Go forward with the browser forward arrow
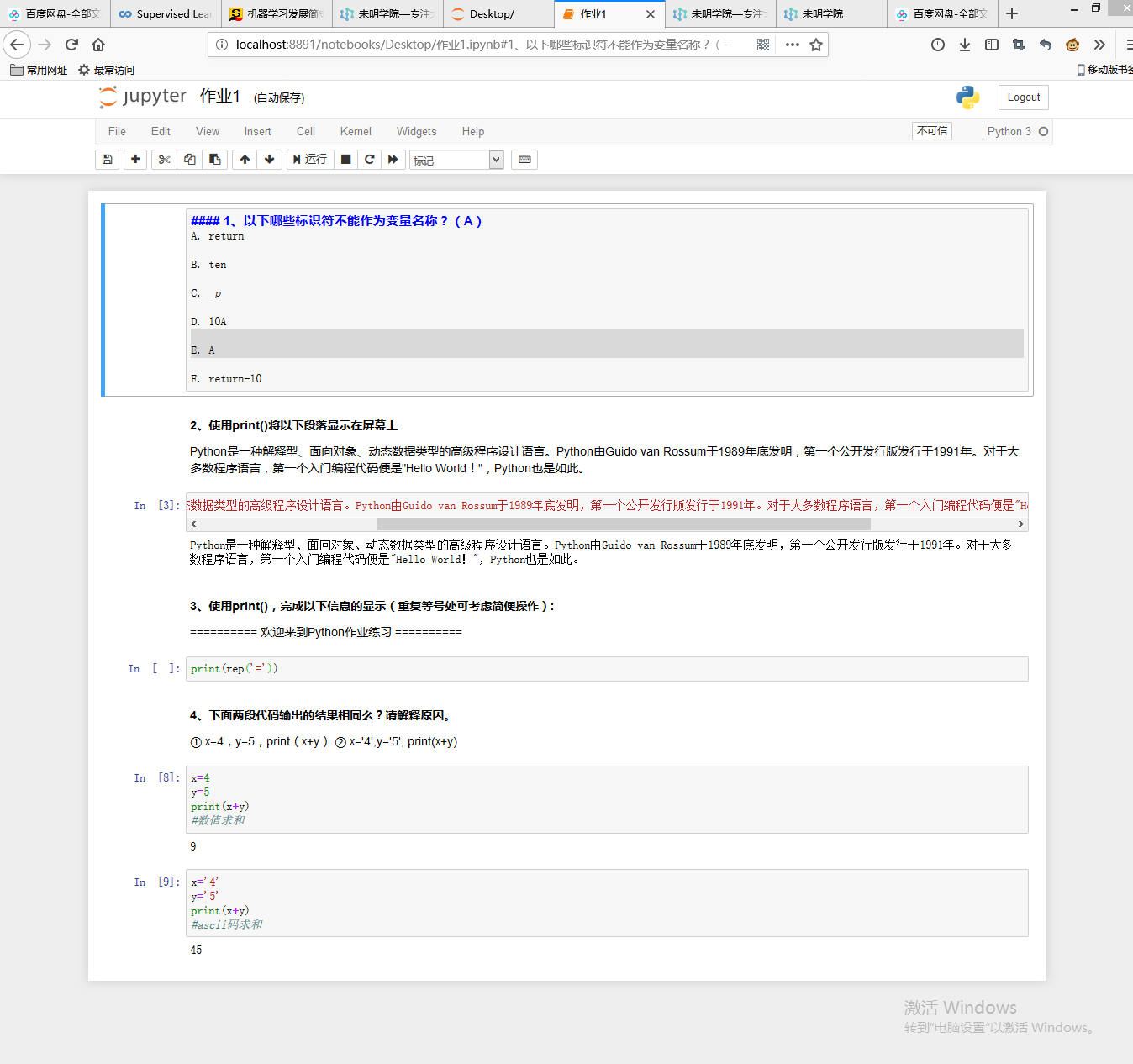This screenshot has height=1064, width=1133. tap(45, 45)
